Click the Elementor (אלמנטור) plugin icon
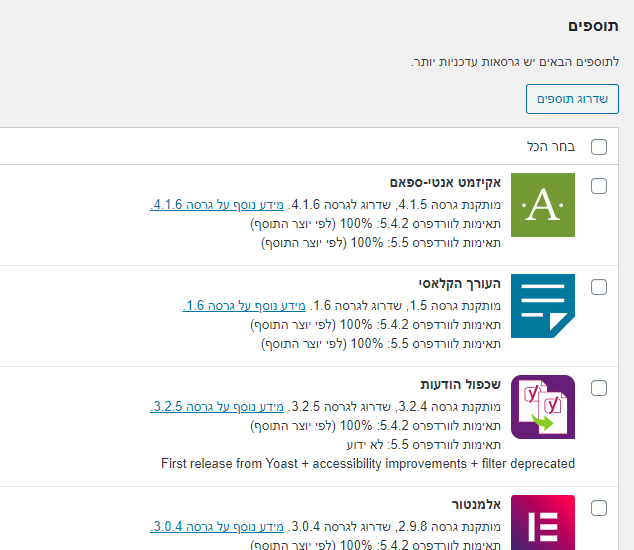The height and width of the screenshot is (550, 634). click(543, 522)
